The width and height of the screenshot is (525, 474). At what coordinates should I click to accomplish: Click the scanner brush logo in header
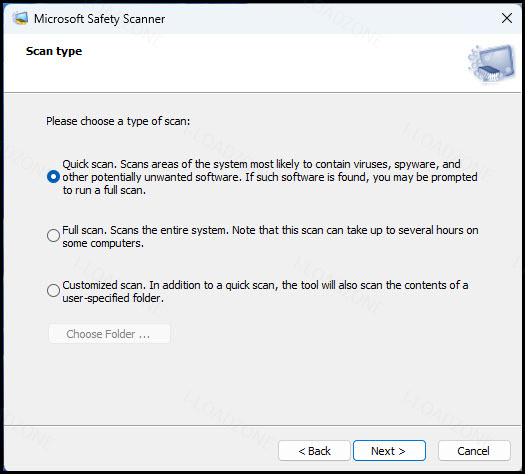492,63
